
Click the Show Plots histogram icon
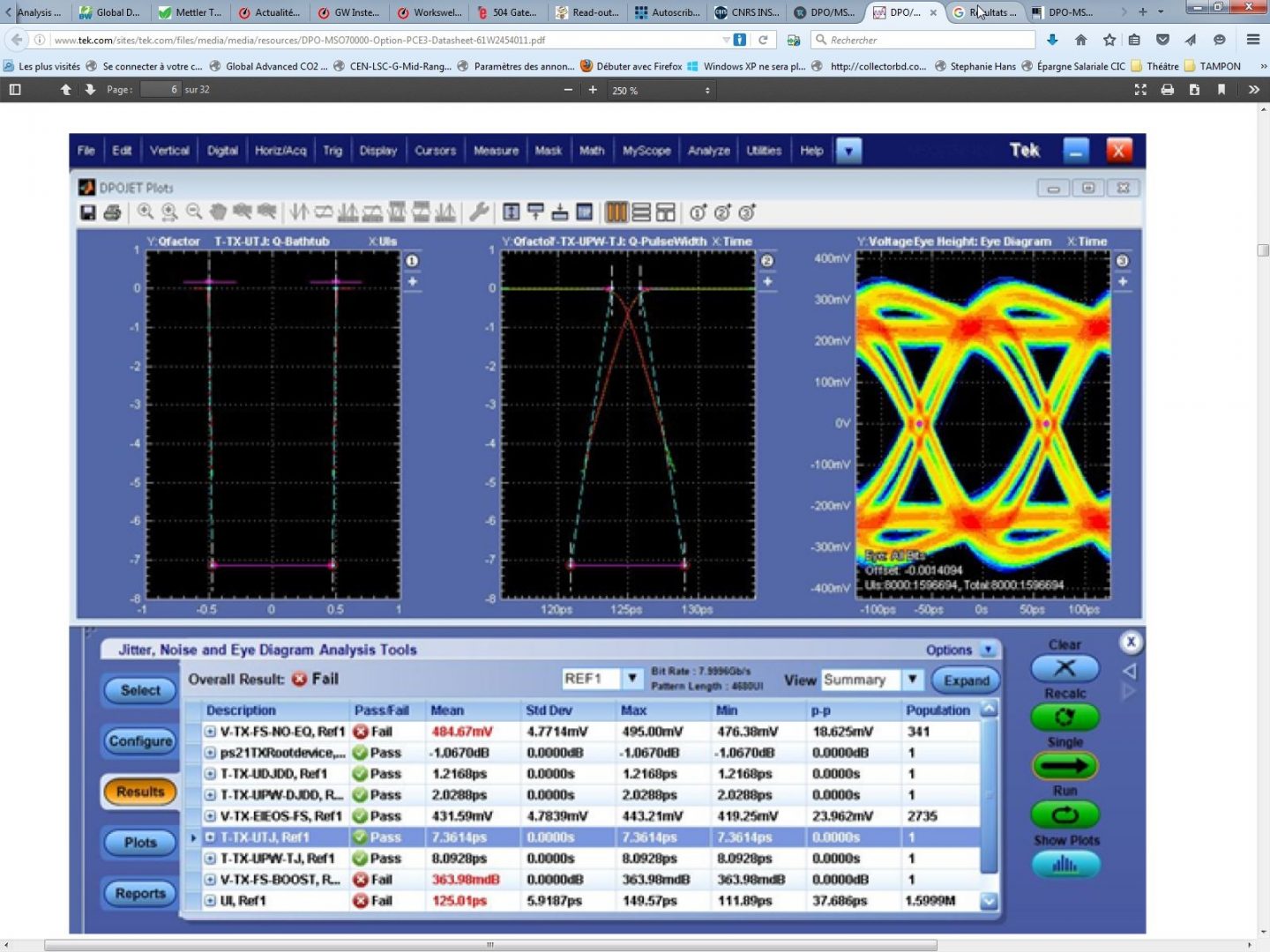[x=1065, y=865]
